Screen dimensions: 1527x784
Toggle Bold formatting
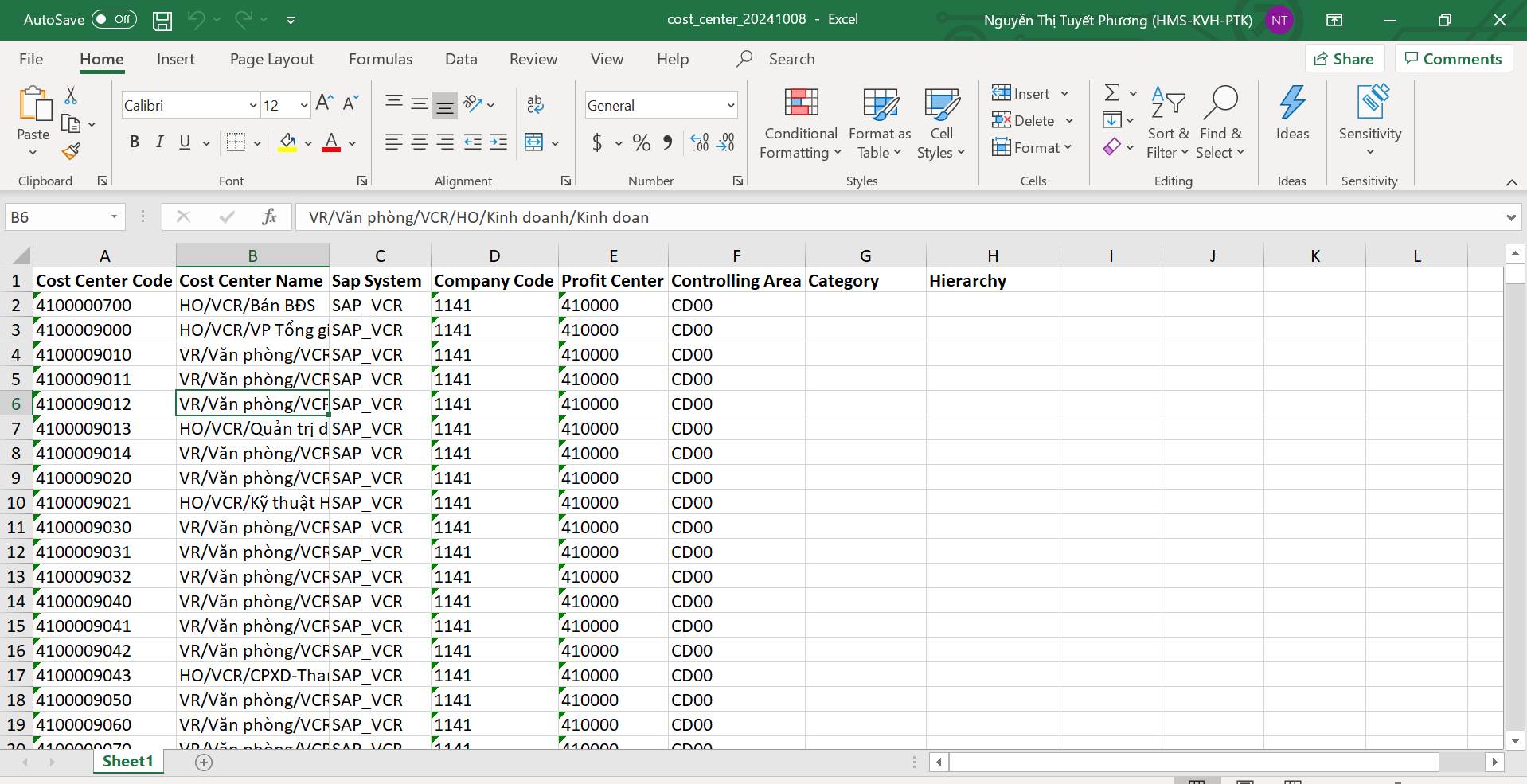135,142
